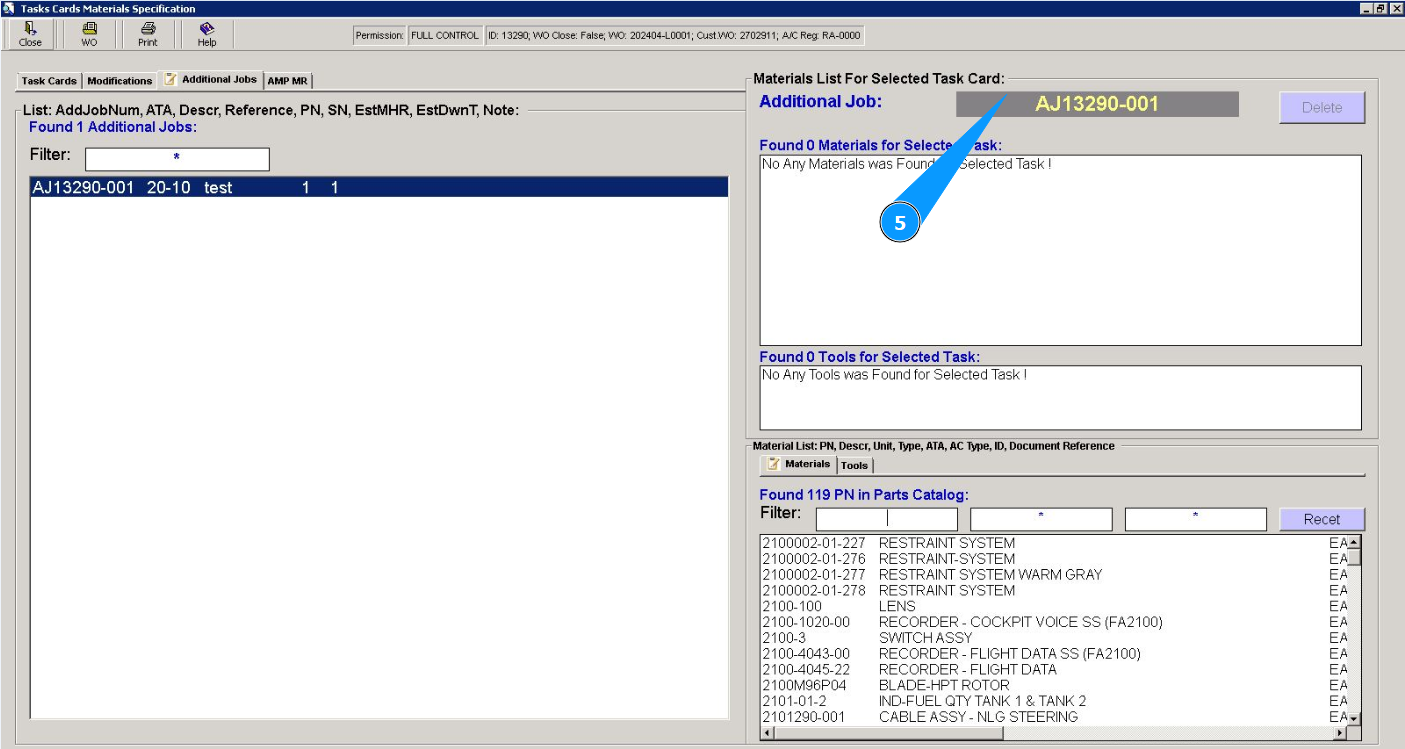Click the Print toolbar icon

point(148,34)
